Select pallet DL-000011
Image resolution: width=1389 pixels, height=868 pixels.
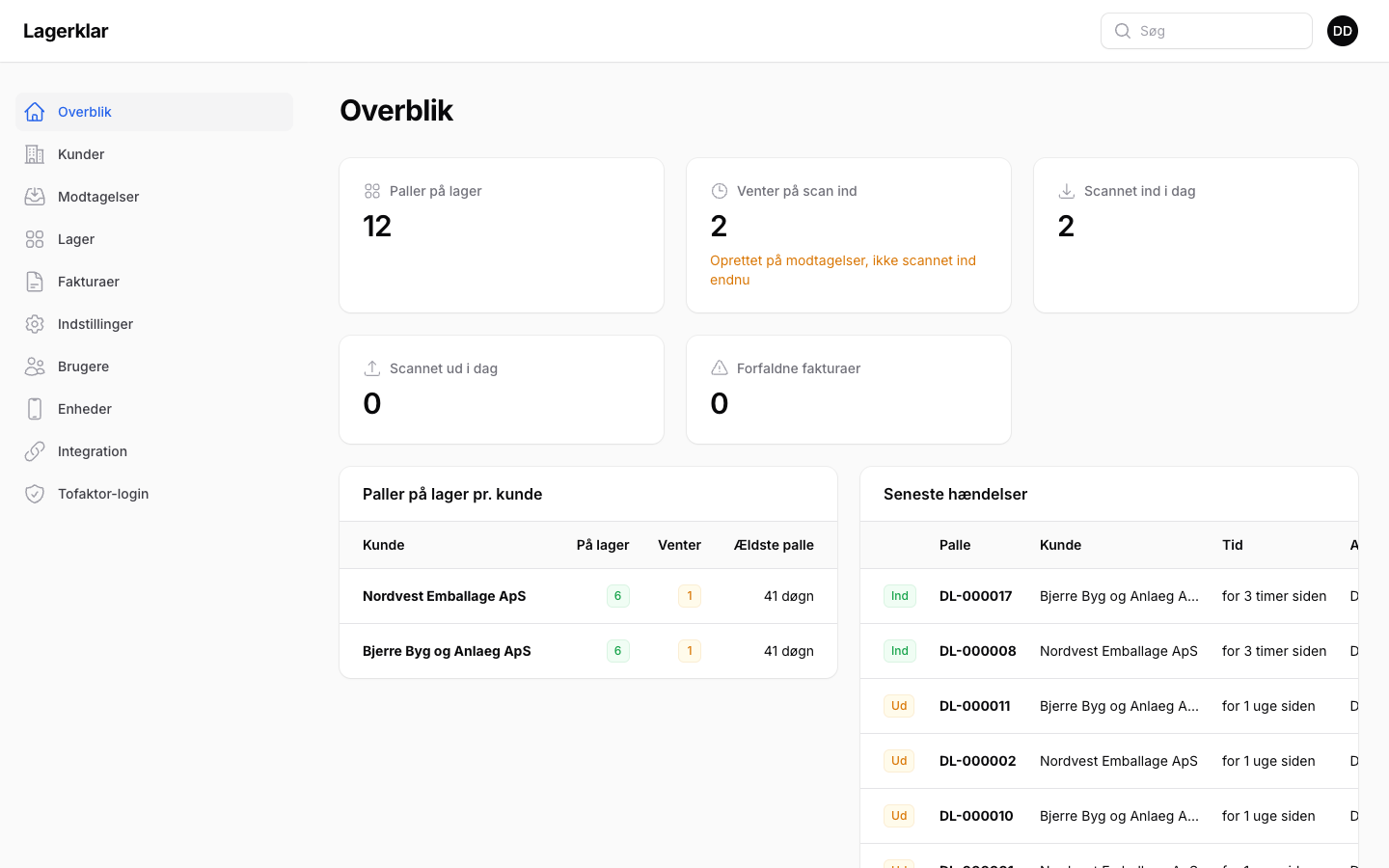tap(975, 706)
